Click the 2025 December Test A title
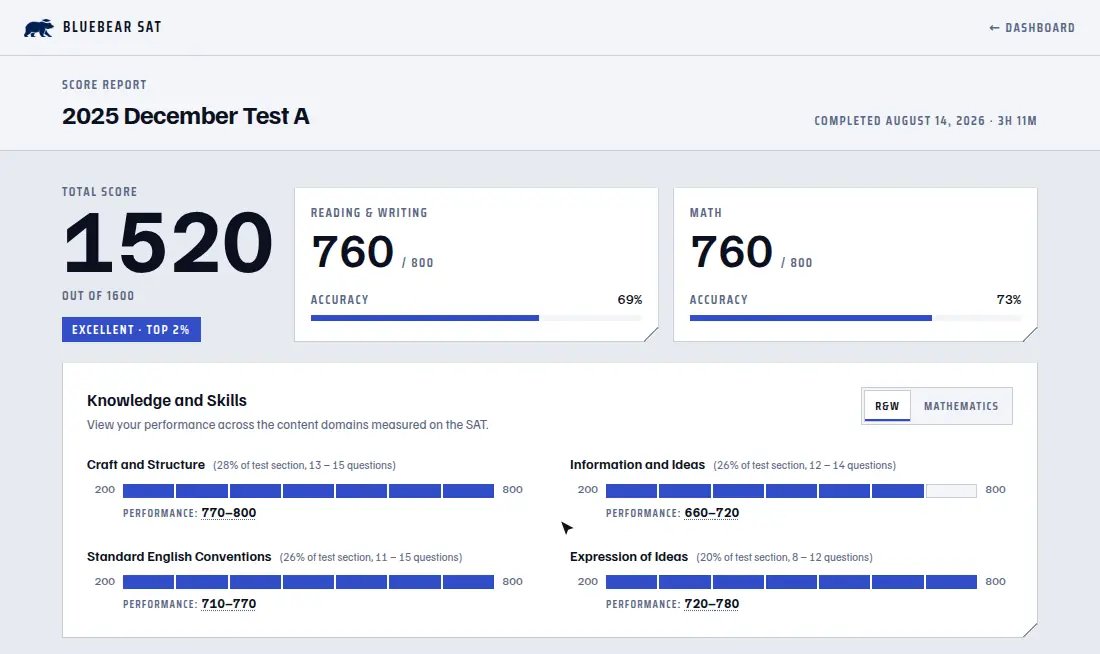 [186, 116]
